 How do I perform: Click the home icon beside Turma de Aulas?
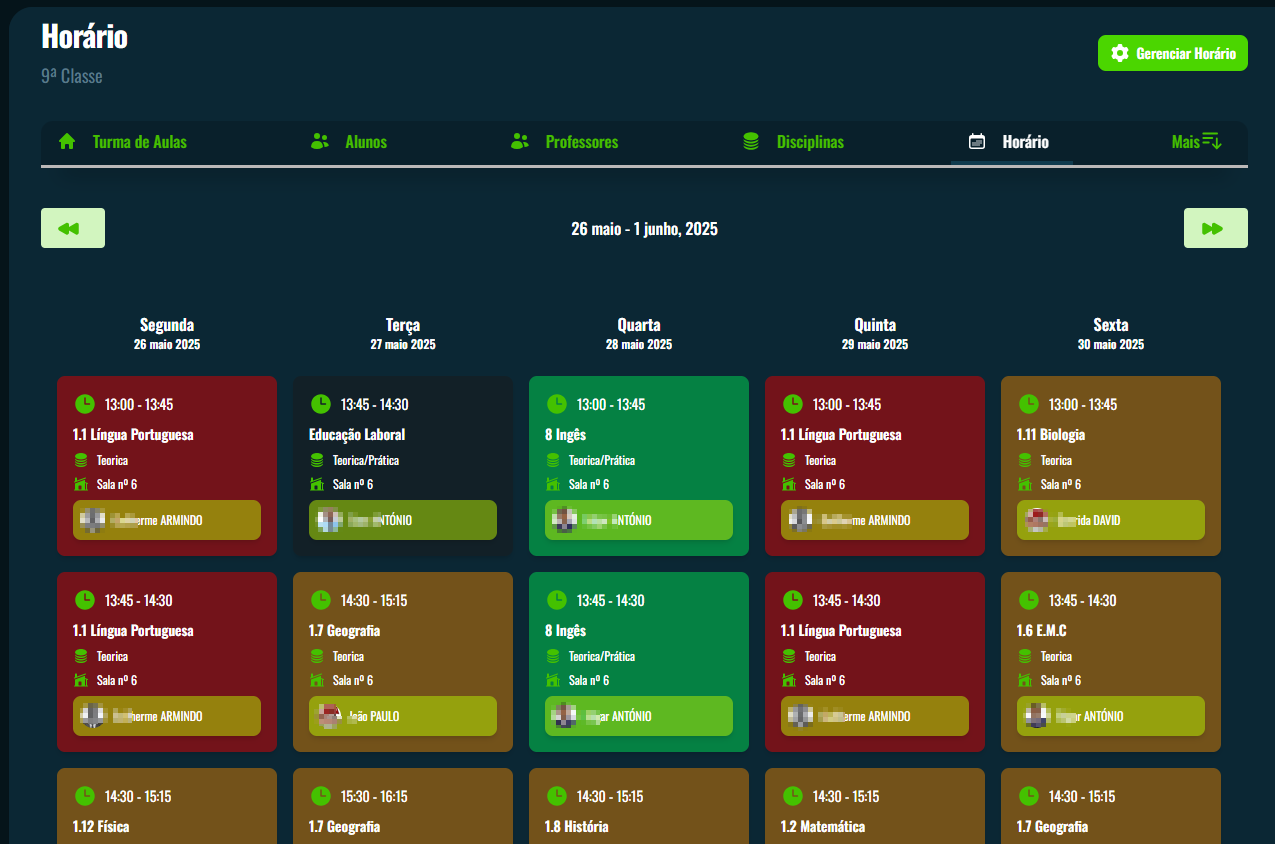click(x=67, y=142)
